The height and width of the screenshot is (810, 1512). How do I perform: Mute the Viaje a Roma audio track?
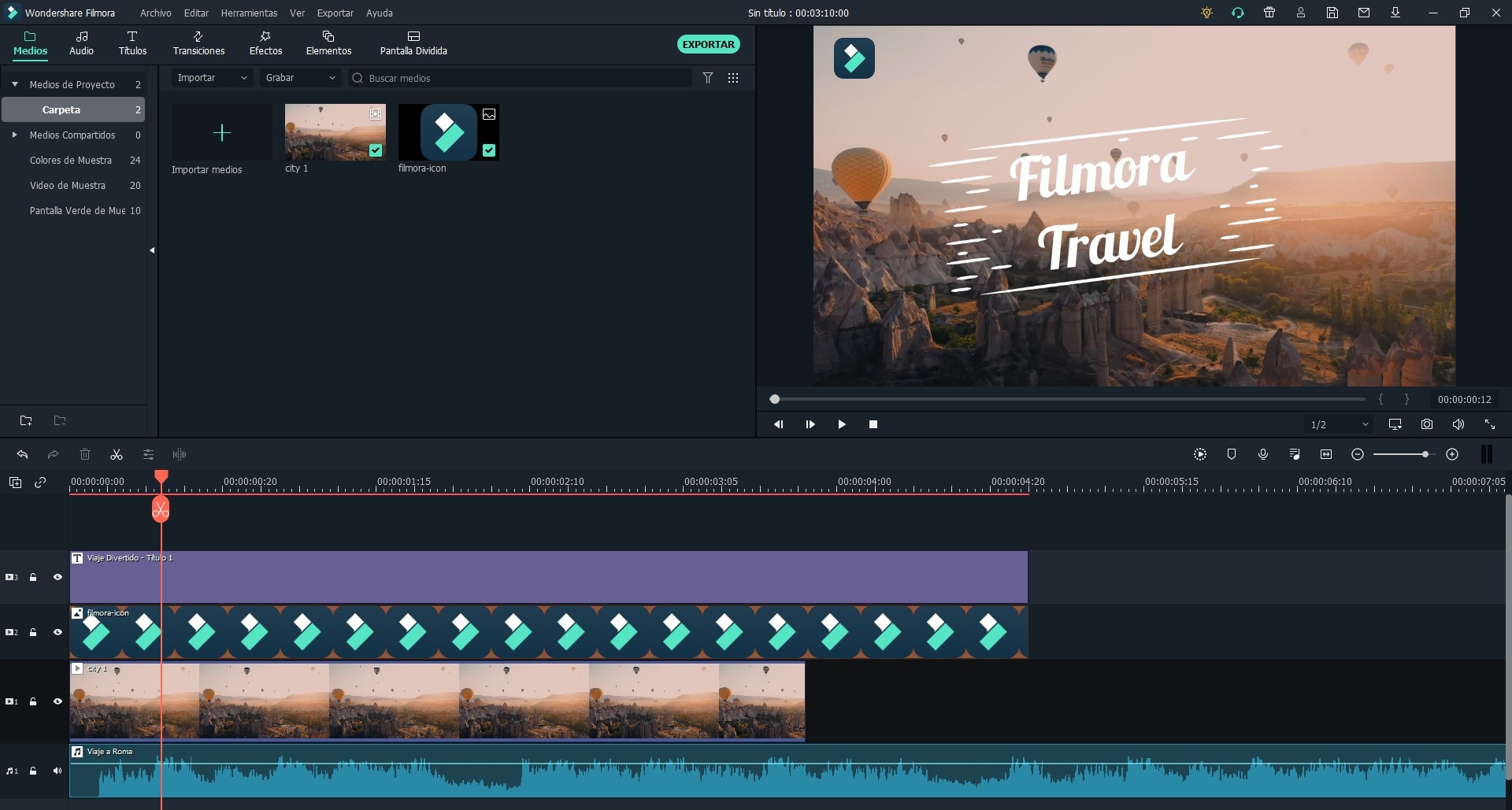(57, 771)
